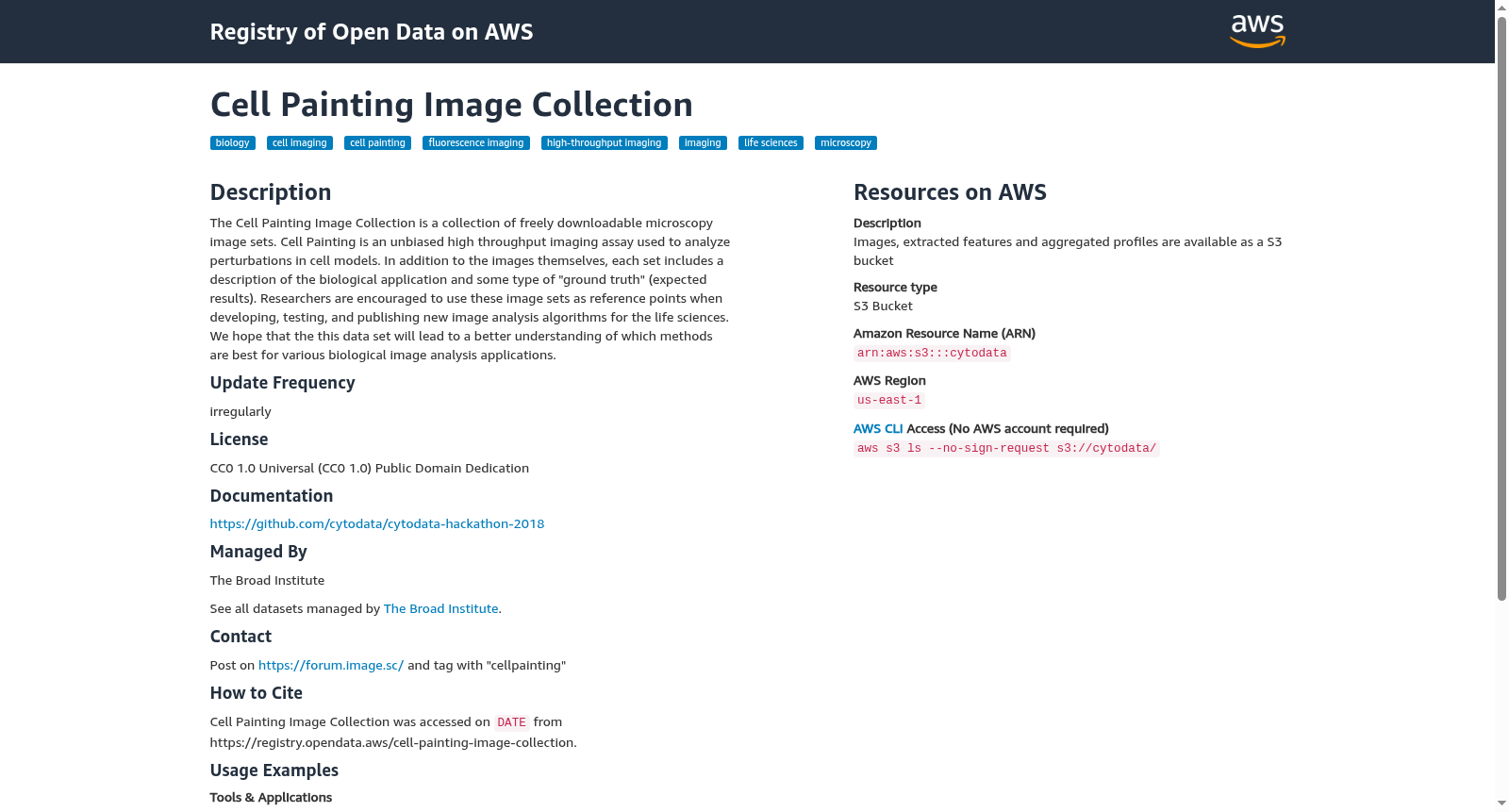Click the Update Frequency heading
This screenshot has height=812, width=1509.
pyautogui.click(x=283, y=383)
